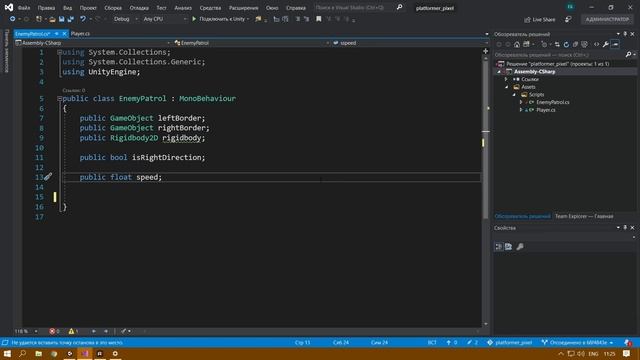
Task: Click the Solution Explorer search field
Action: (x=559, y=55)
